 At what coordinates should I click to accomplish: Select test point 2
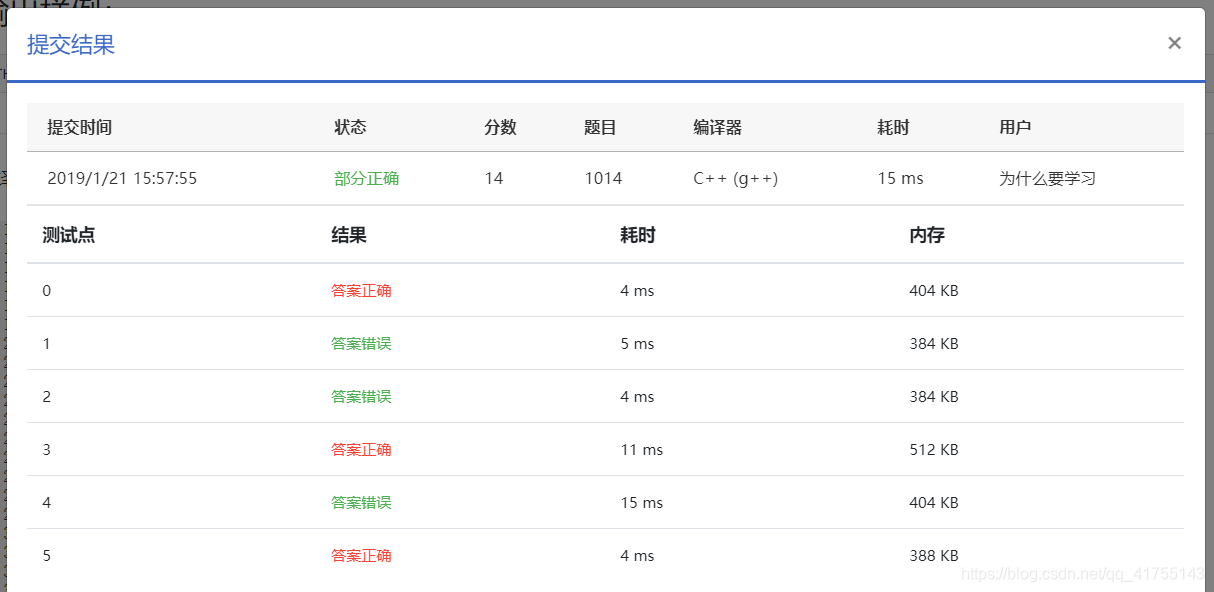(47, 397)
